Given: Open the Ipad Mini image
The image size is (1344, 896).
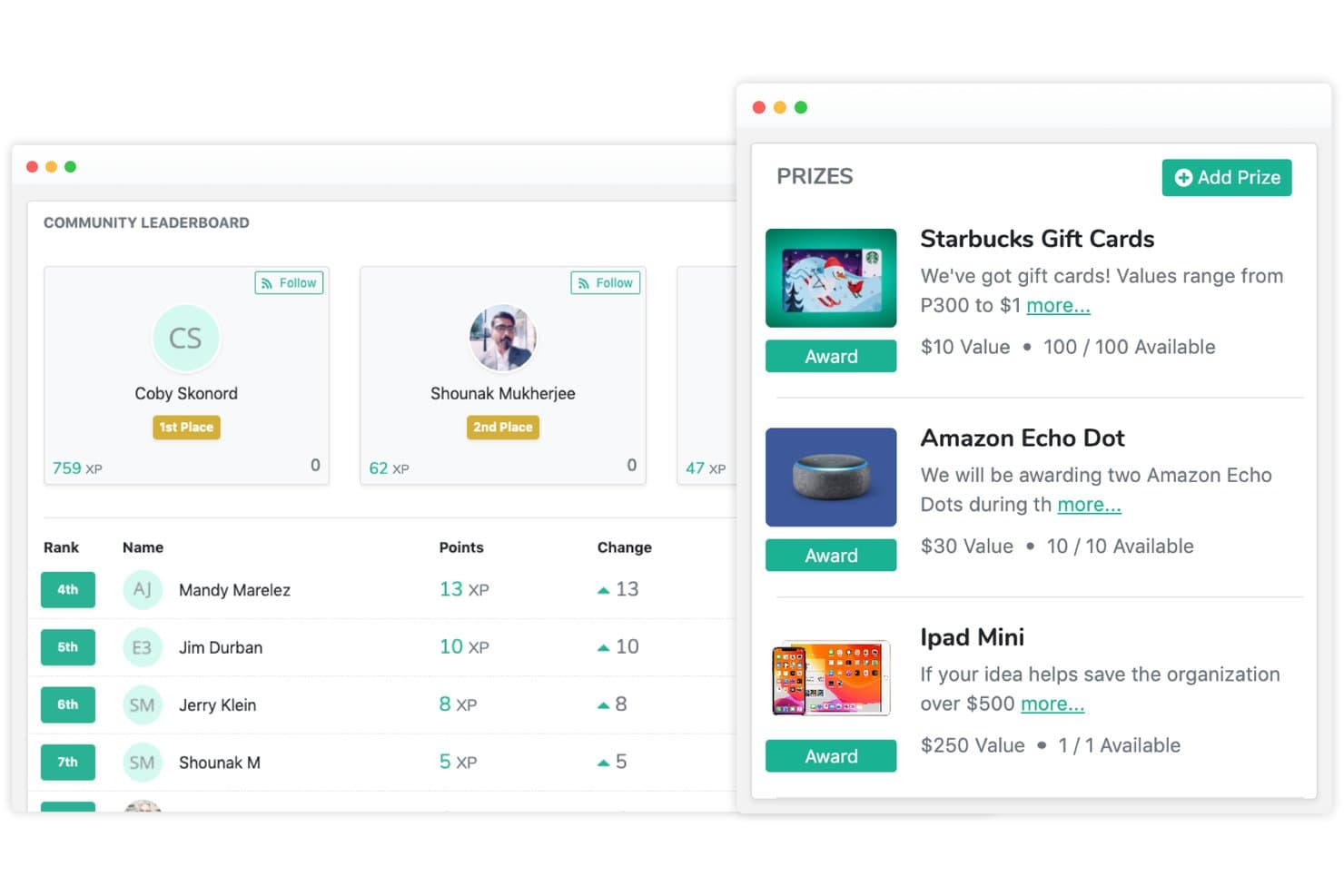Looking at the screenshot, I should [x=830, y=677].
